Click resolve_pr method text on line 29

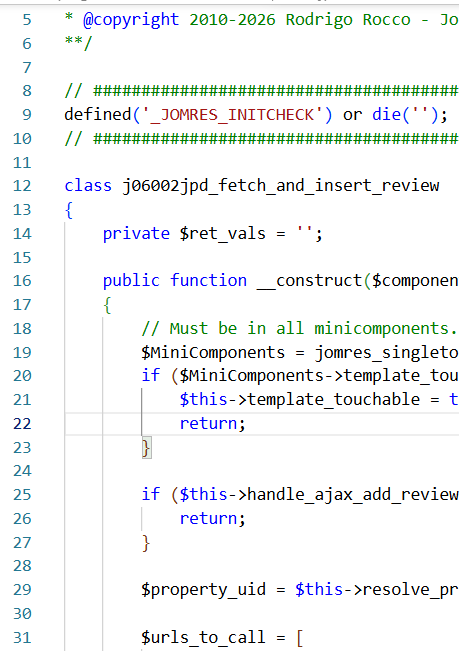[x=410, y=590]
